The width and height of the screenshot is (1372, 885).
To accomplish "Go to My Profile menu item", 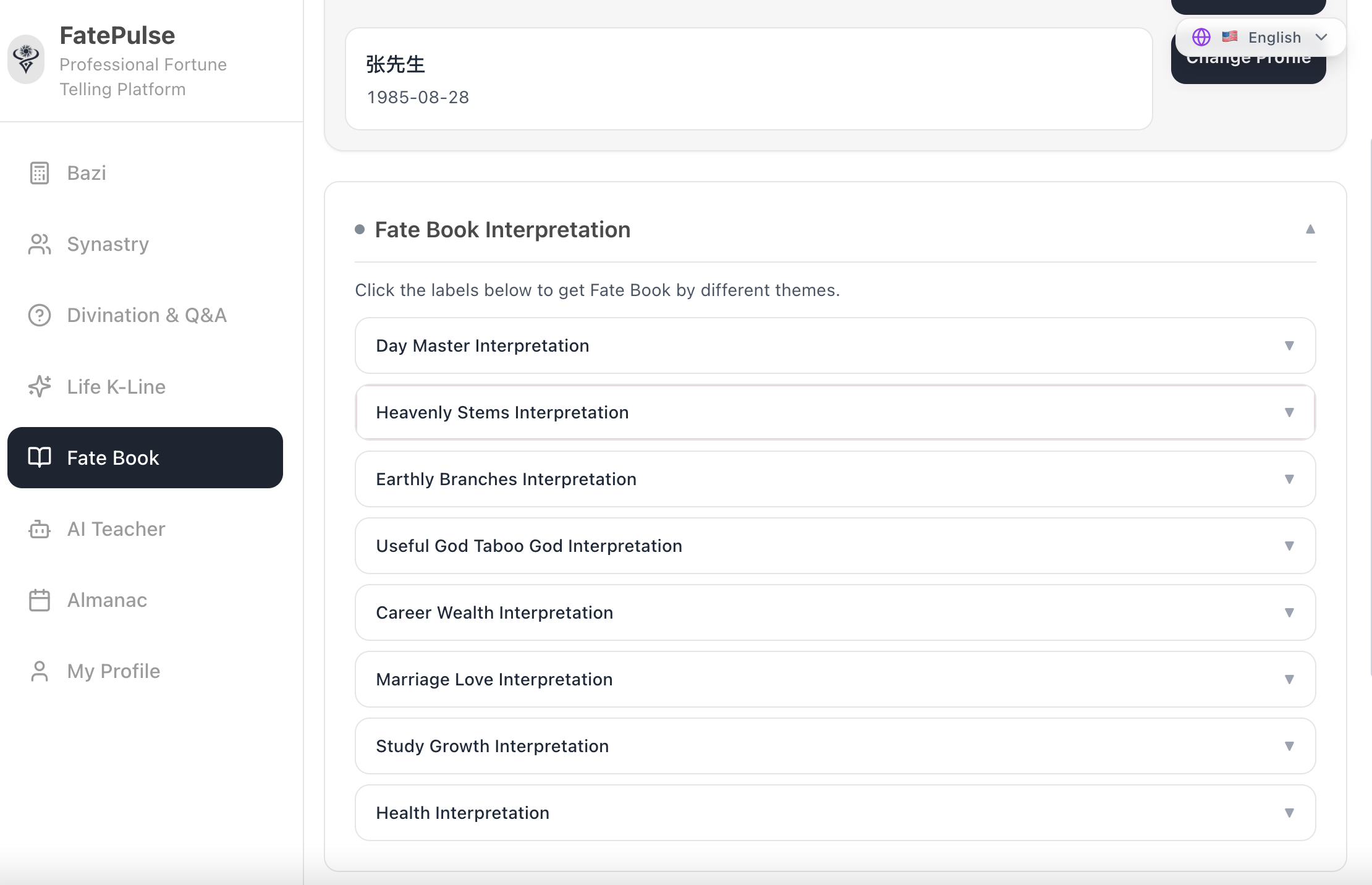I will [x=114, y=671].
